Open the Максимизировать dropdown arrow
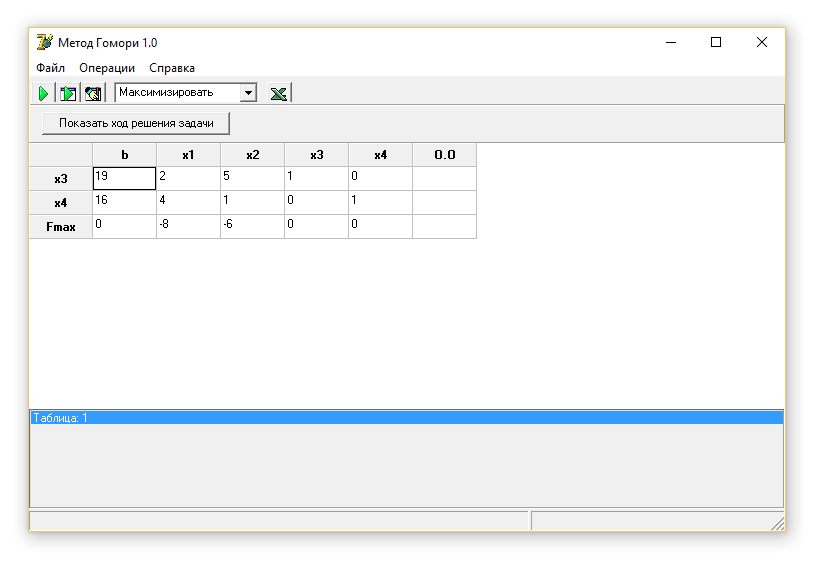 click(248, 93)
